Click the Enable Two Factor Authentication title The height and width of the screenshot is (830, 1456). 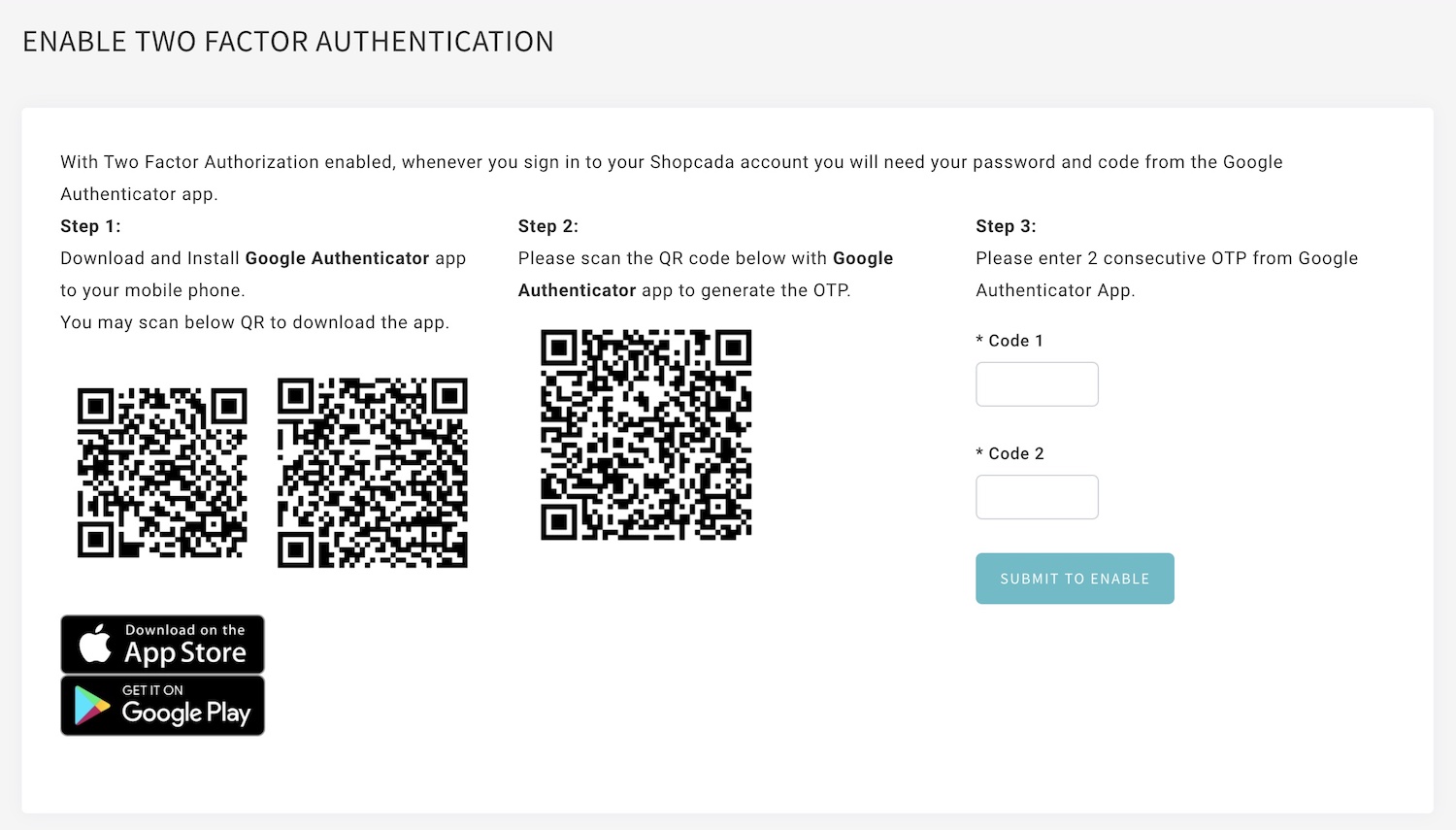tap(288, 42)
